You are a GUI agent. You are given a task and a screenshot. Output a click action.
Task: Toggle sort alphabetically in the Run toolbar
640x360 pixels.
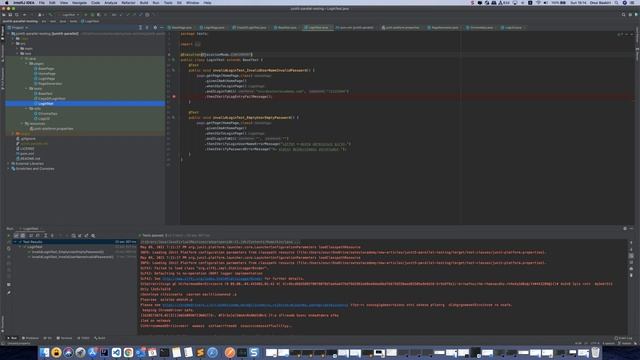click(31, 236)
